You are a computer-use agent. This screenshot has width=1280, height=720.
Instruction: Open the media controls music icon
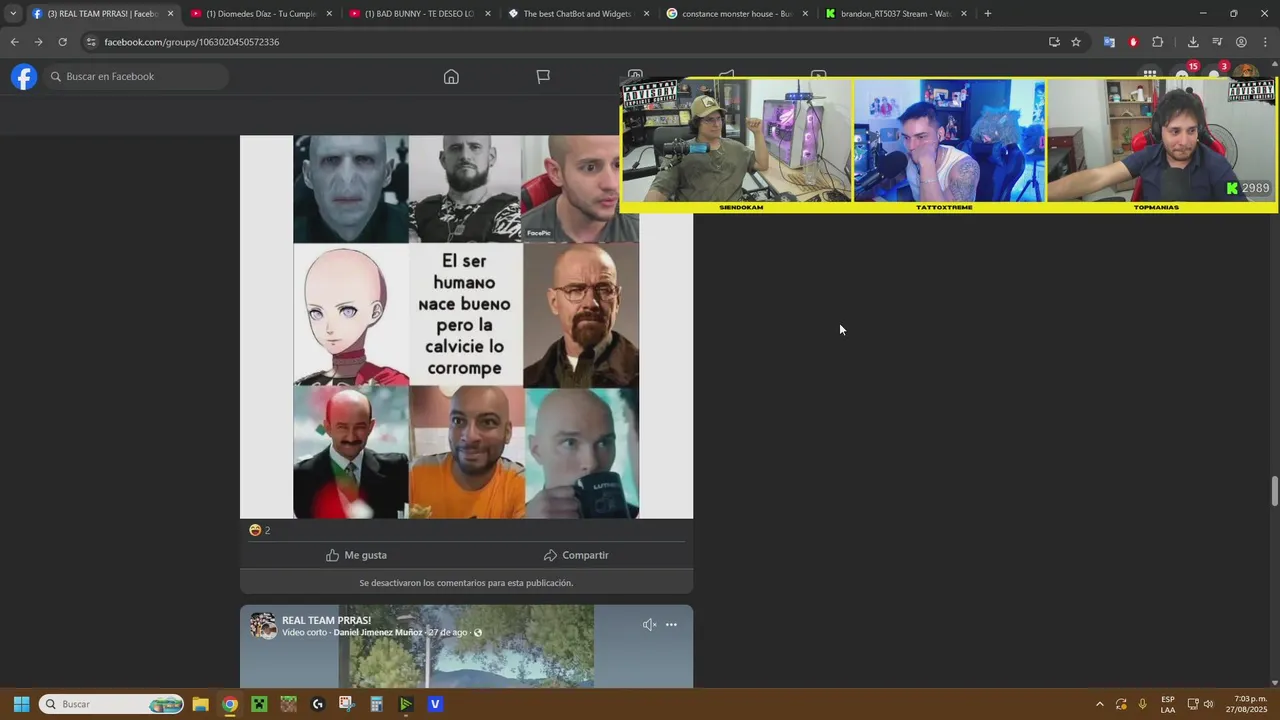(1217, 42)
